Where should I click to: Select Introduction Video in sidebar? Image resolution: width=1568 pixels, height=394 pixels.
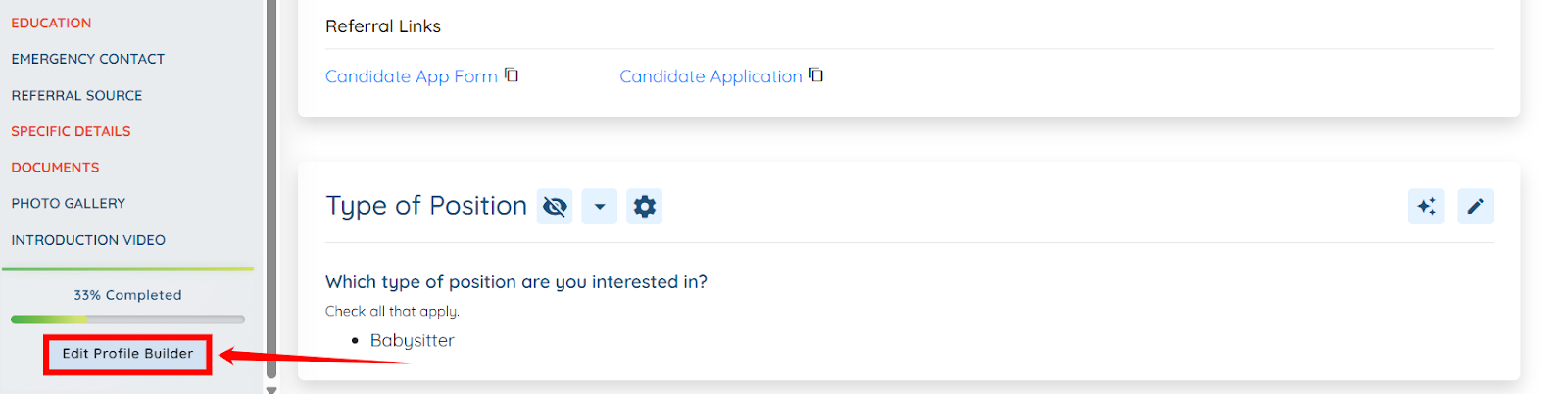[88, 240]
